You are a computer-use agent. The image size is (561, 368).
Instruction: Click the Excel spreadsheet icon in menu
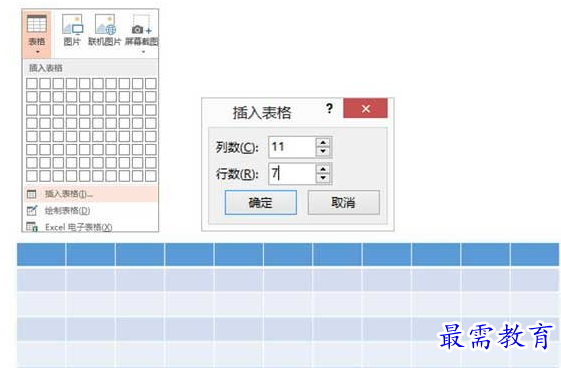[x=32, y=227]
